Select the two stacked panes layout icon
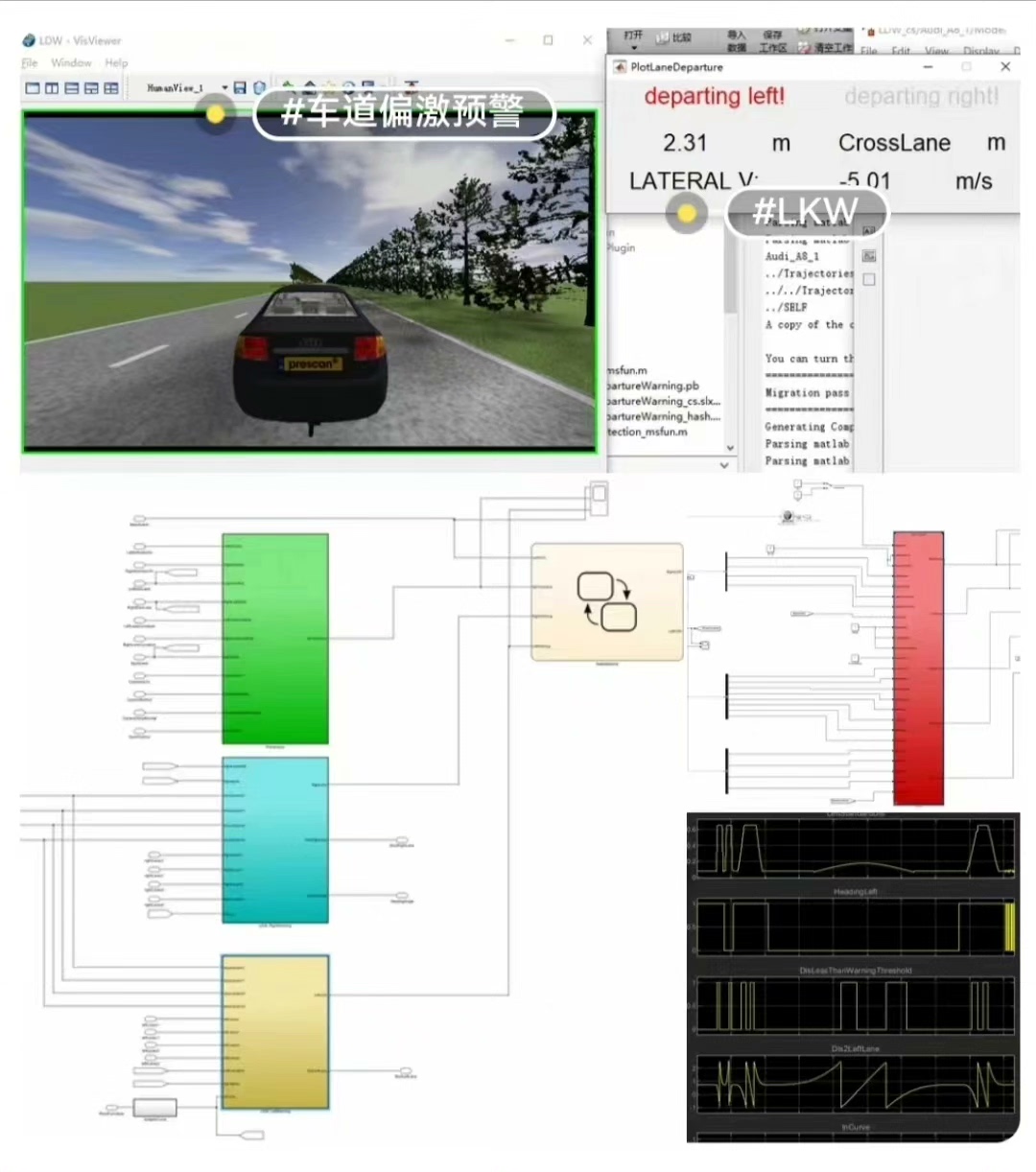 pyautogui.click(x=72, y=88)
